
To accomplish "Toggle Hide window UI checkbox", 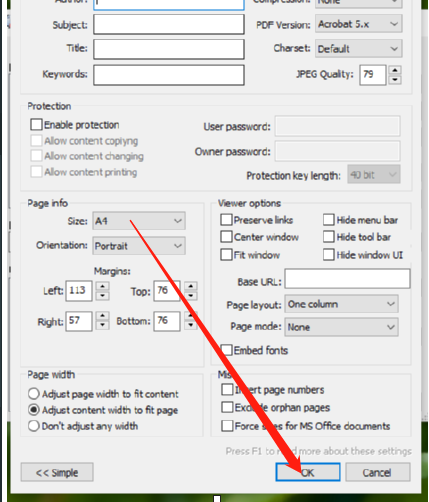I will point(329,255).
